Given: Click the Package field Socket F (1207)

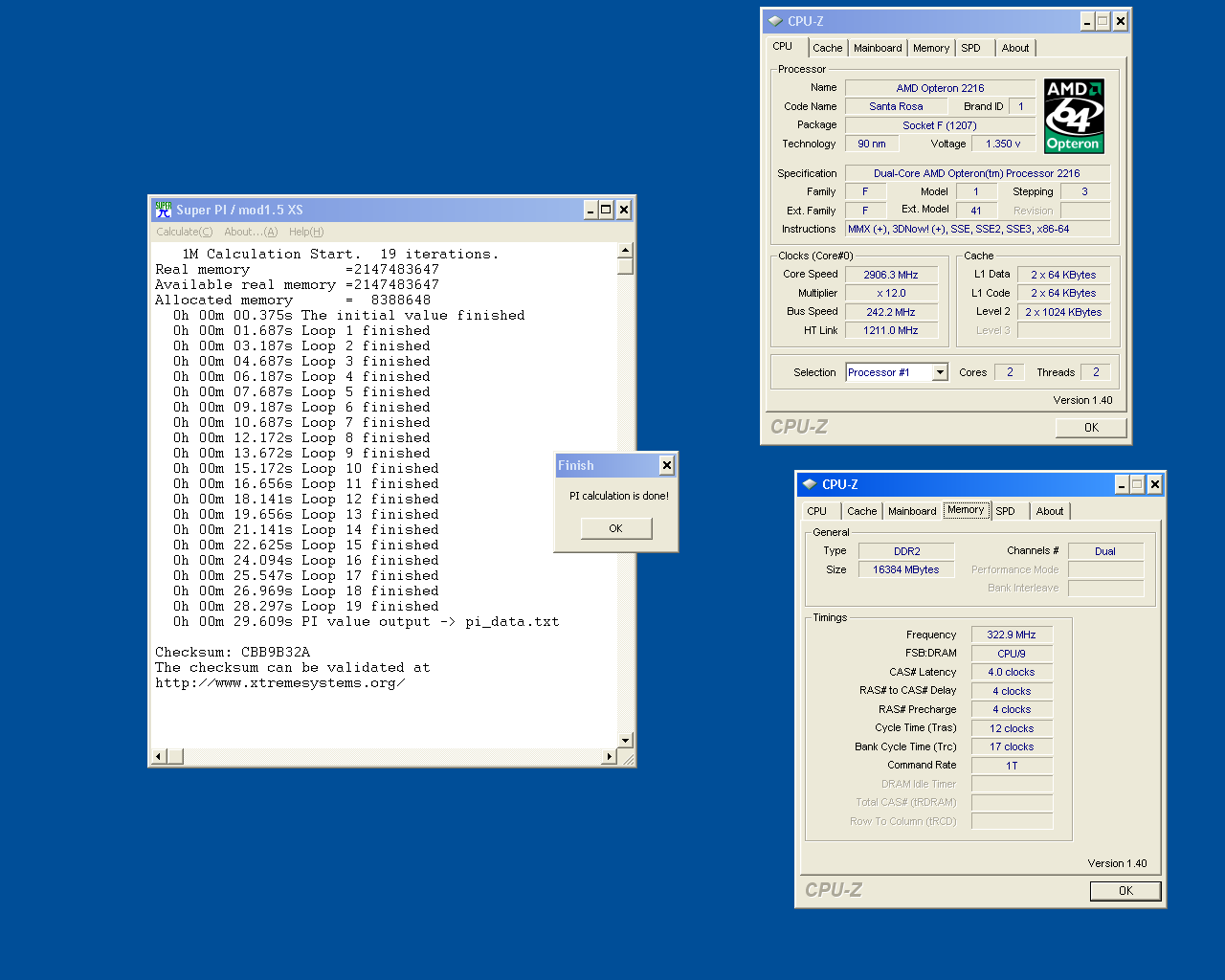Looking at the screenshot, I should point(940,125).
